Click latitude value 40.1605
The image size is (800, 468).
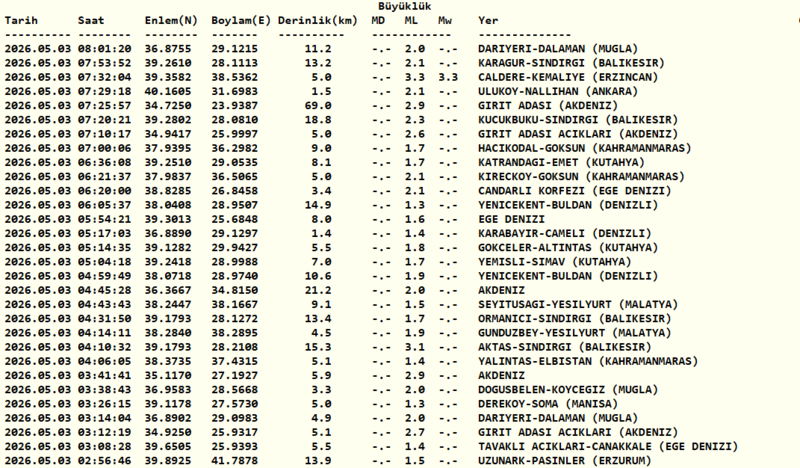coord(168,91)
